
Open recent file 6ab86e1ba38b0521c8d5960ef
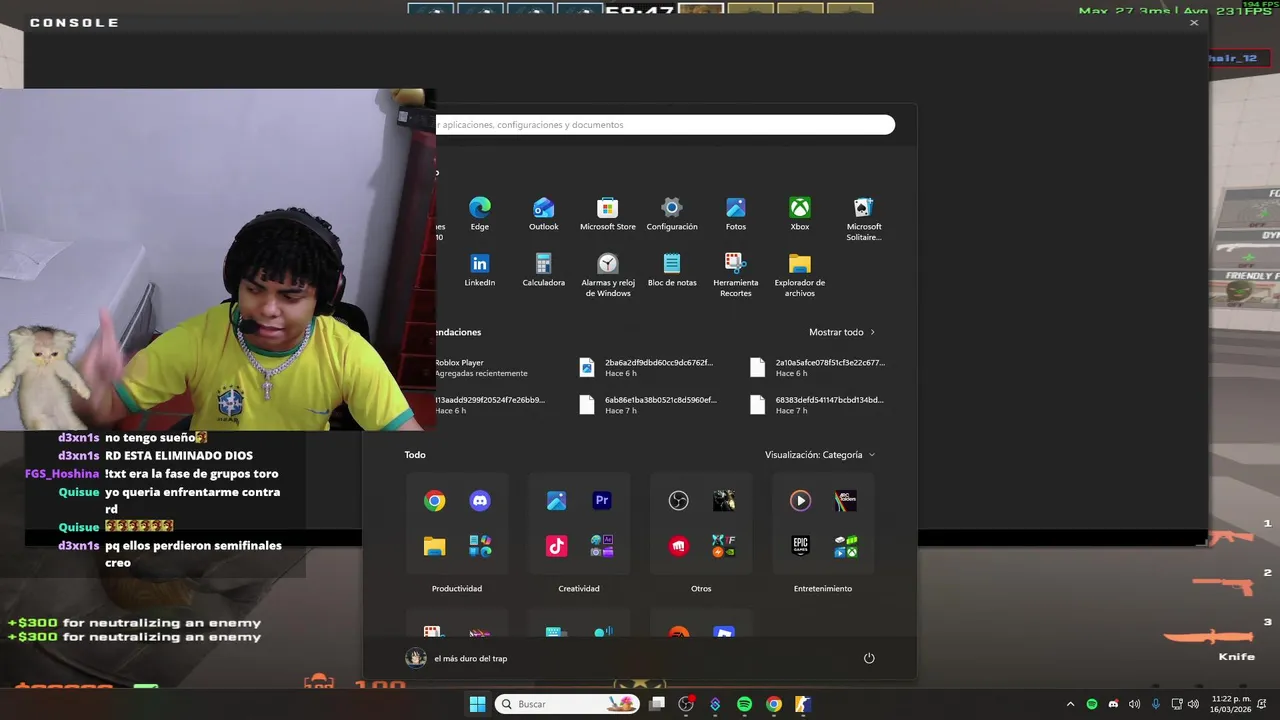[x=648, y=404]
